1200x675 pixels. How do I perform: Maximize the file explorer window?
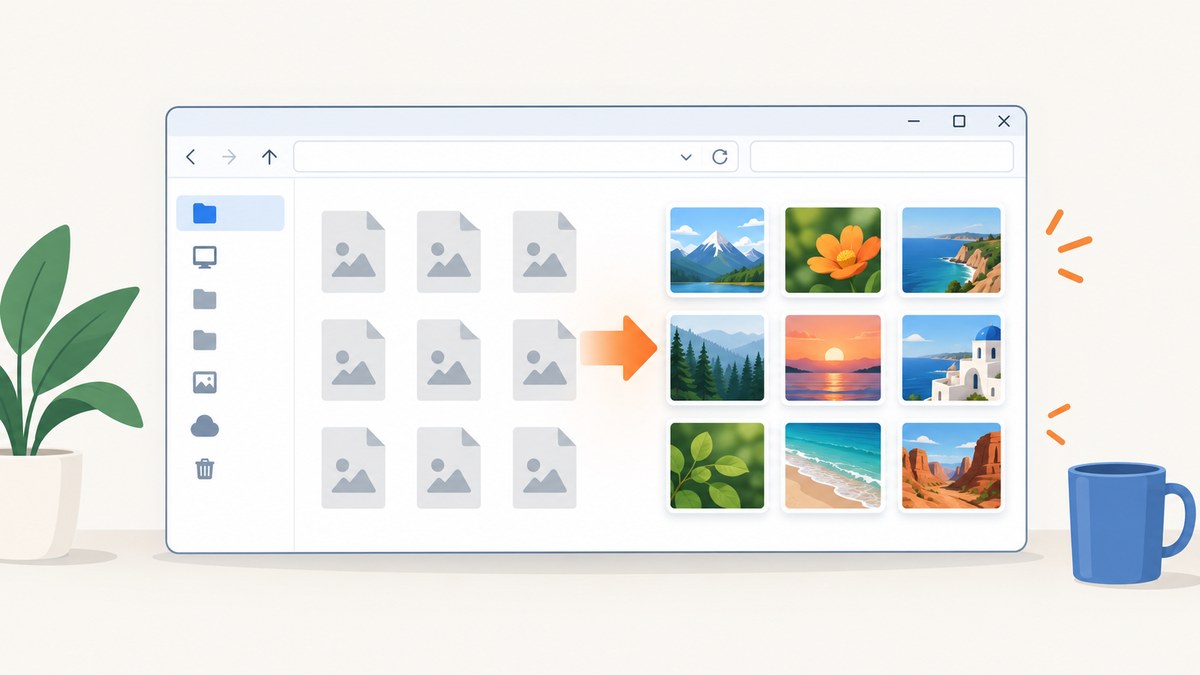(959, 121)
